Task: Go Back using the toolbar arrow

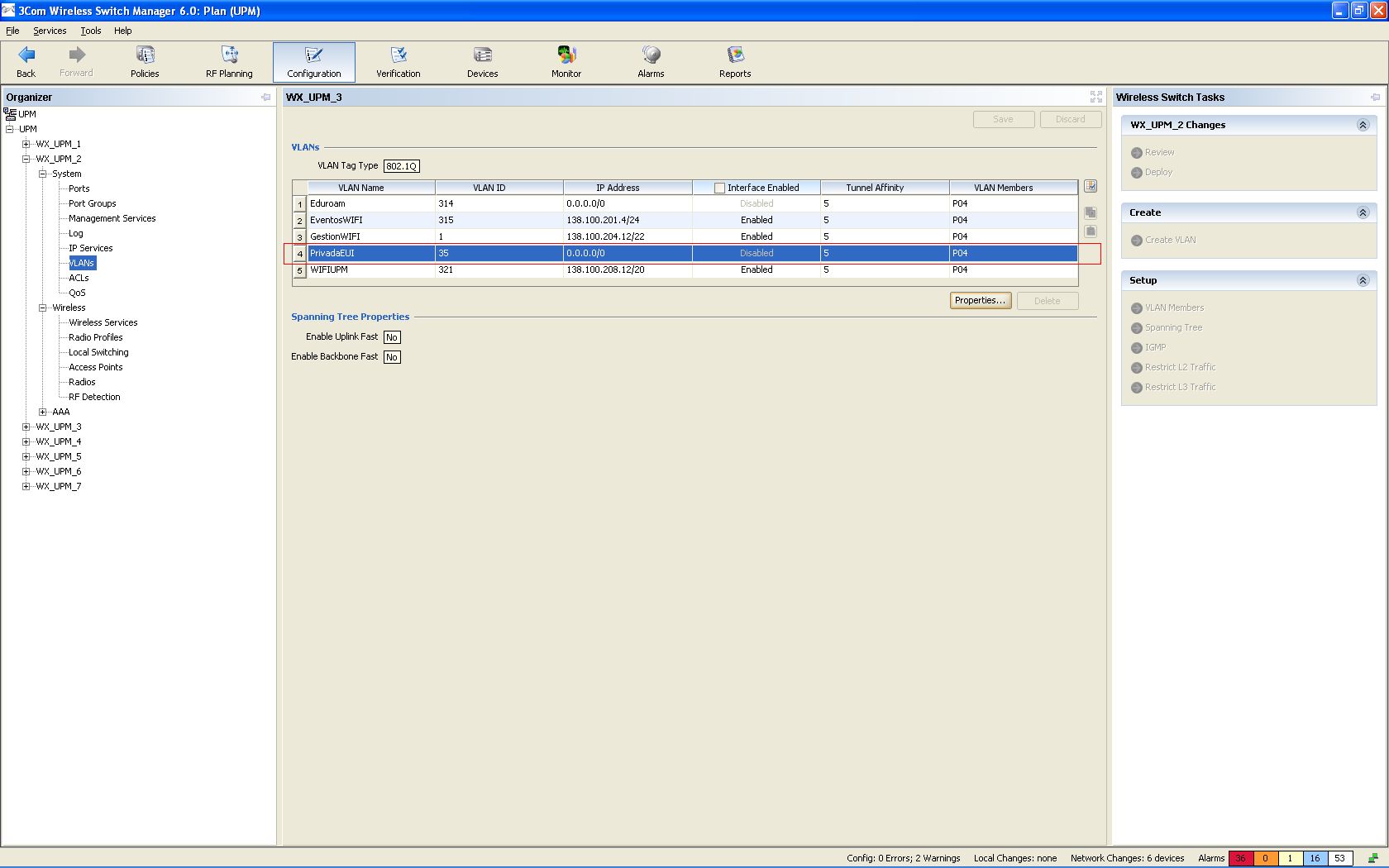Action: pyautogui.click(x=26, y=63)
